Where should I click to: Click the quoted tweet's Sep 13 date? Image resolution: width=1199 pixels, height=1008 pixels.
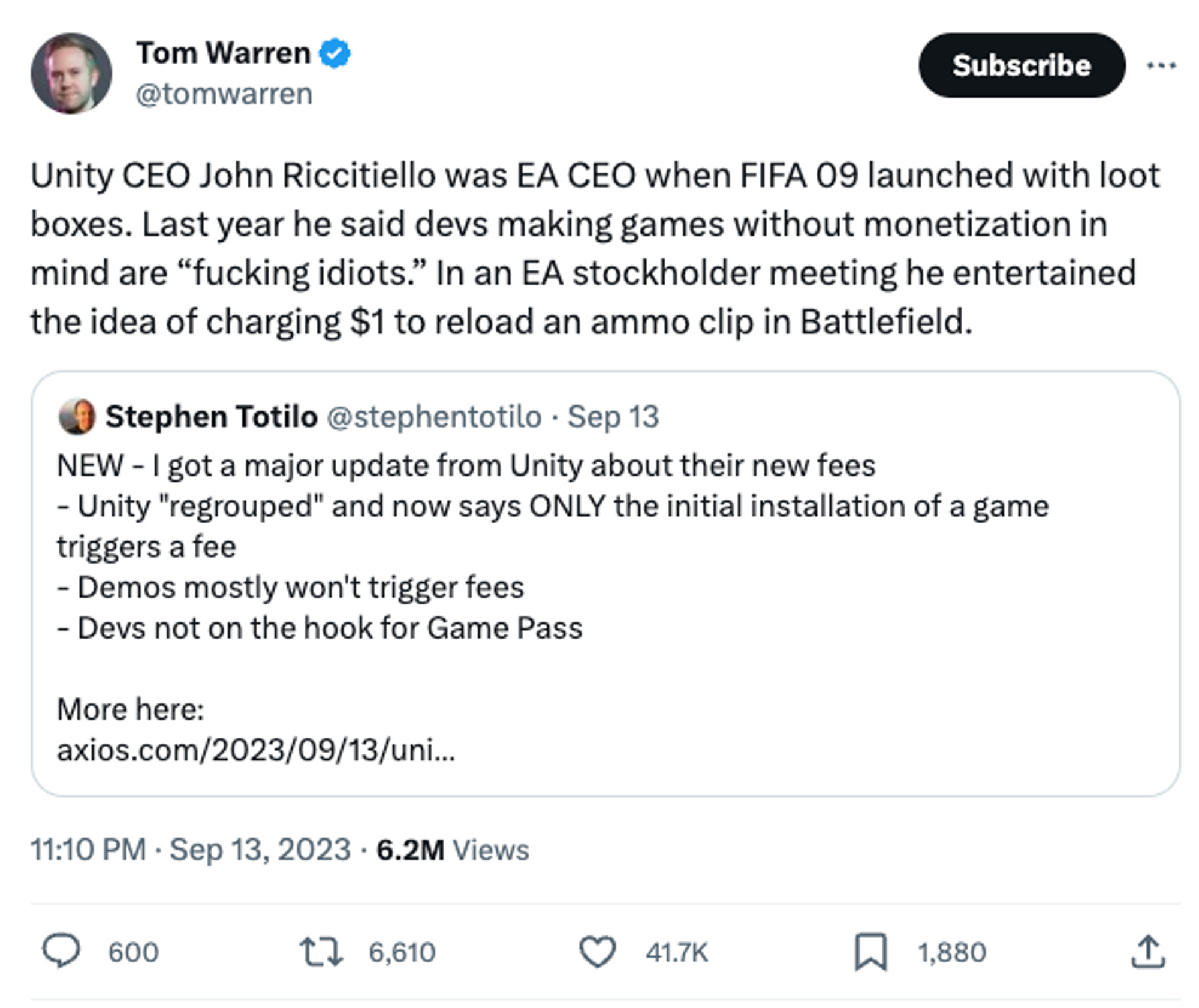click(x=613, y=416)
